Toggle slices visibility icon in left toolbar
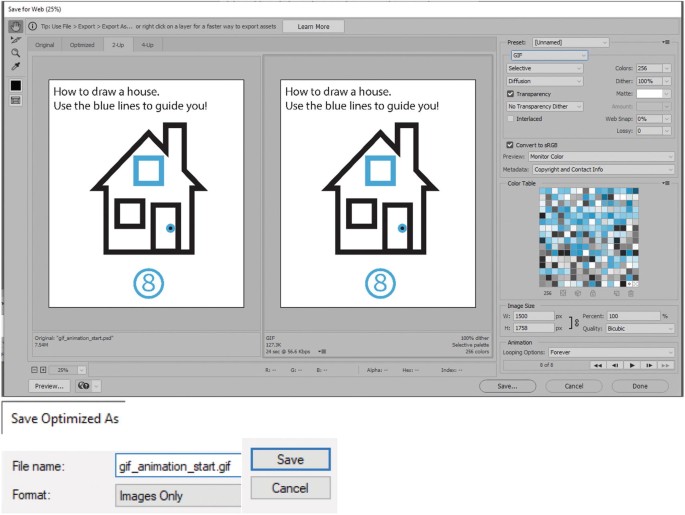685x515 pixels. [16, 100]
